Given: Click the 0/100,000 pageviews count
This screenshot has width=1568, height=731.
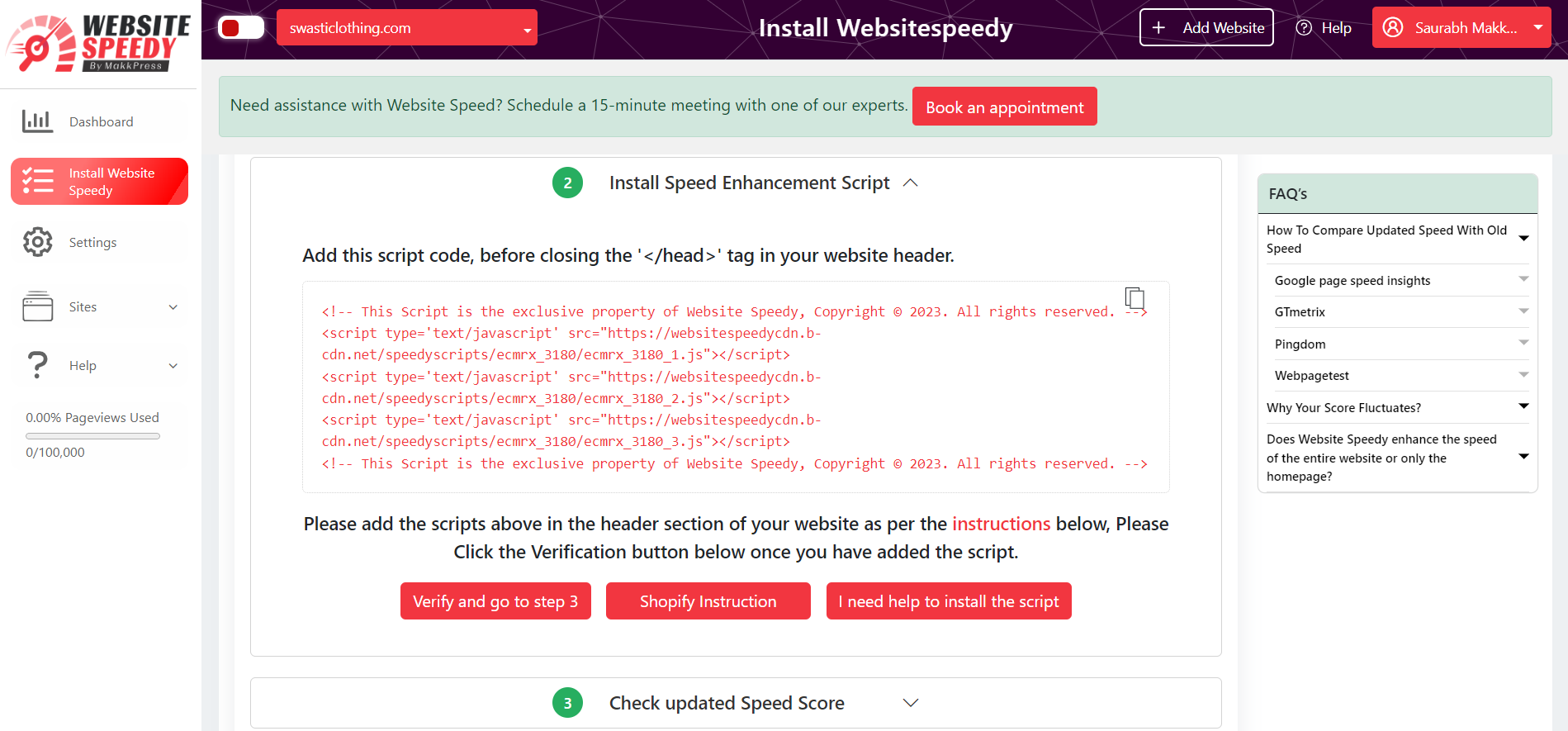Looking at the screenshot, I should [55, 453].
